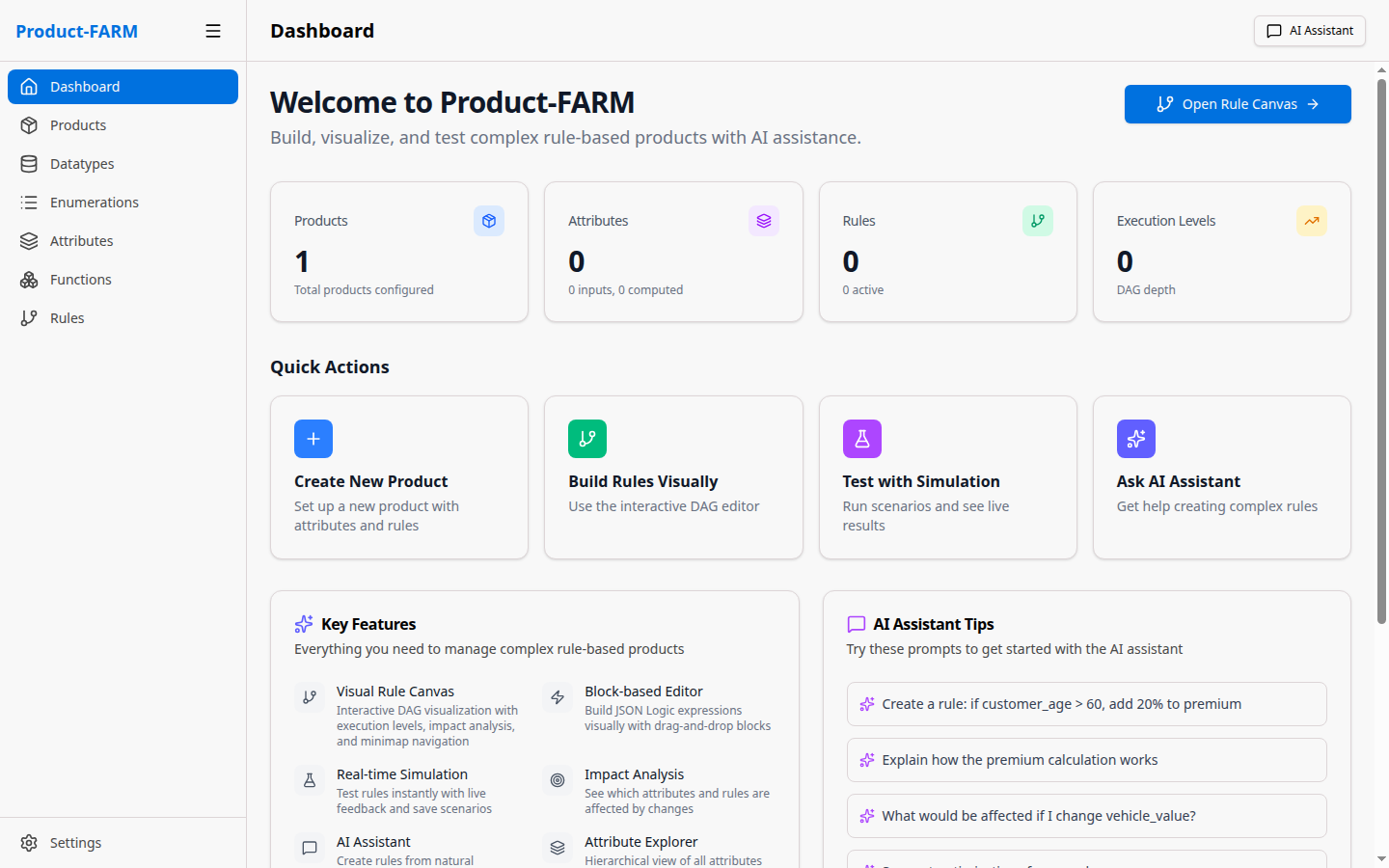Click the sparkle icon on Ask AI Assistant
The height and width of the screenshot is (868, 1389).
[1135, 438]
